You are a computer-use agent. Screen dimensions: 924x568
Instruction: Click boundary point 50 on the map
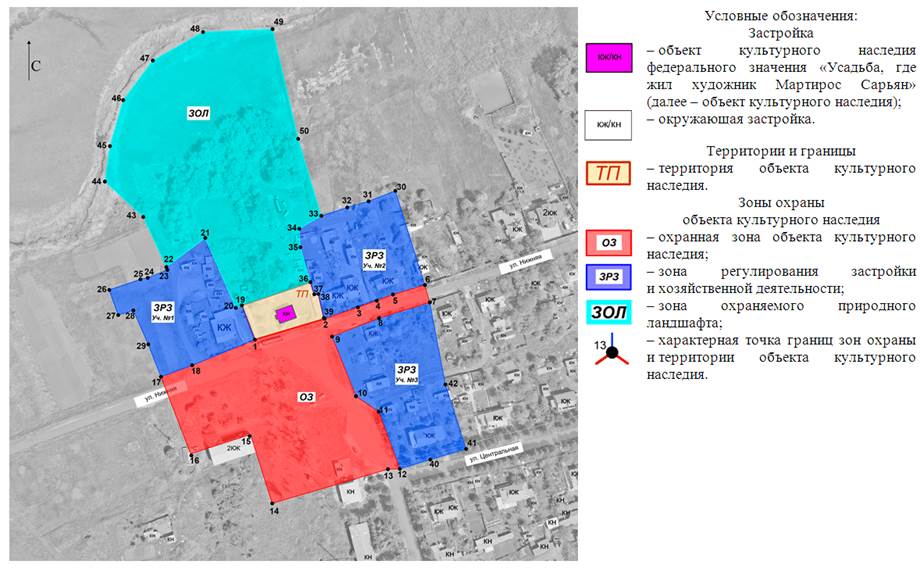pyautogui.click(x=298, y=139)
